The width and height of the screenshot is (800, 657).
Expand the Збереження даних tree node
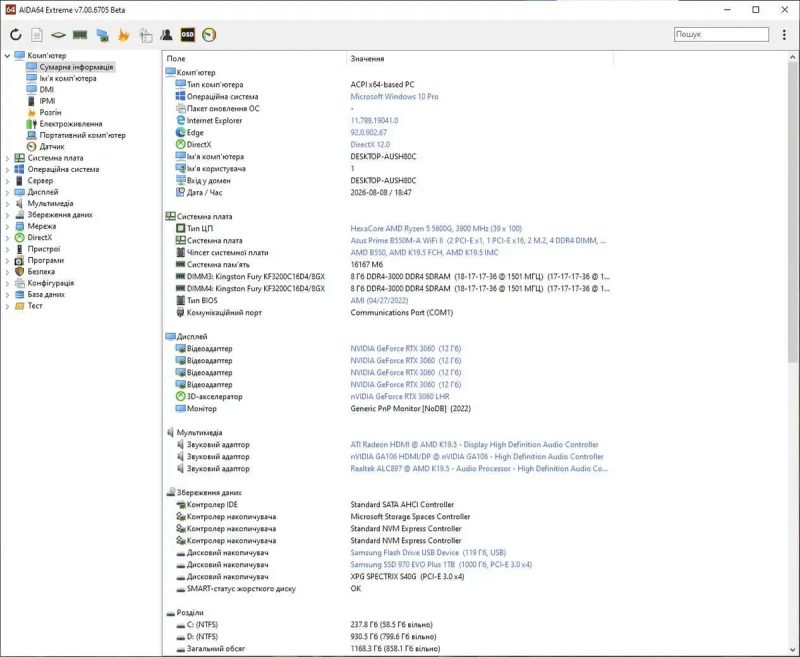[7, 215]
